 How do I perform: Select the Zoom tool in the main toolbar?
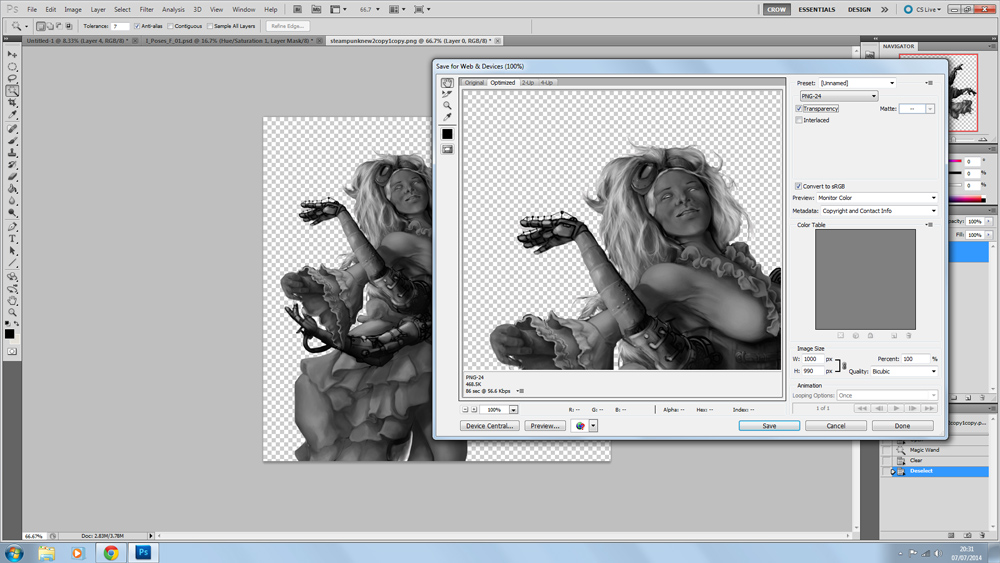tap(12, 313)
